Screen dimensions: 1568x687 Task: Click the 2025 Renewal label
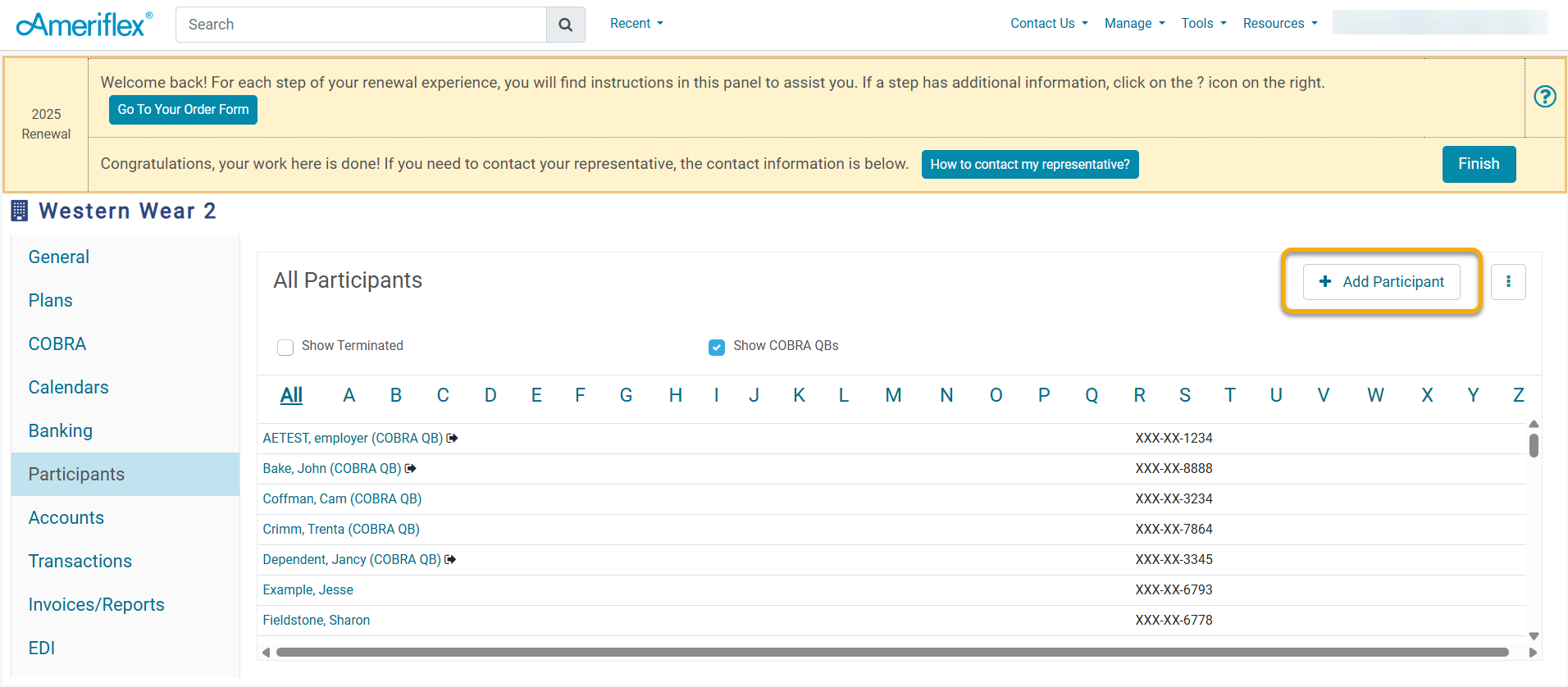(x=46, y=125)
